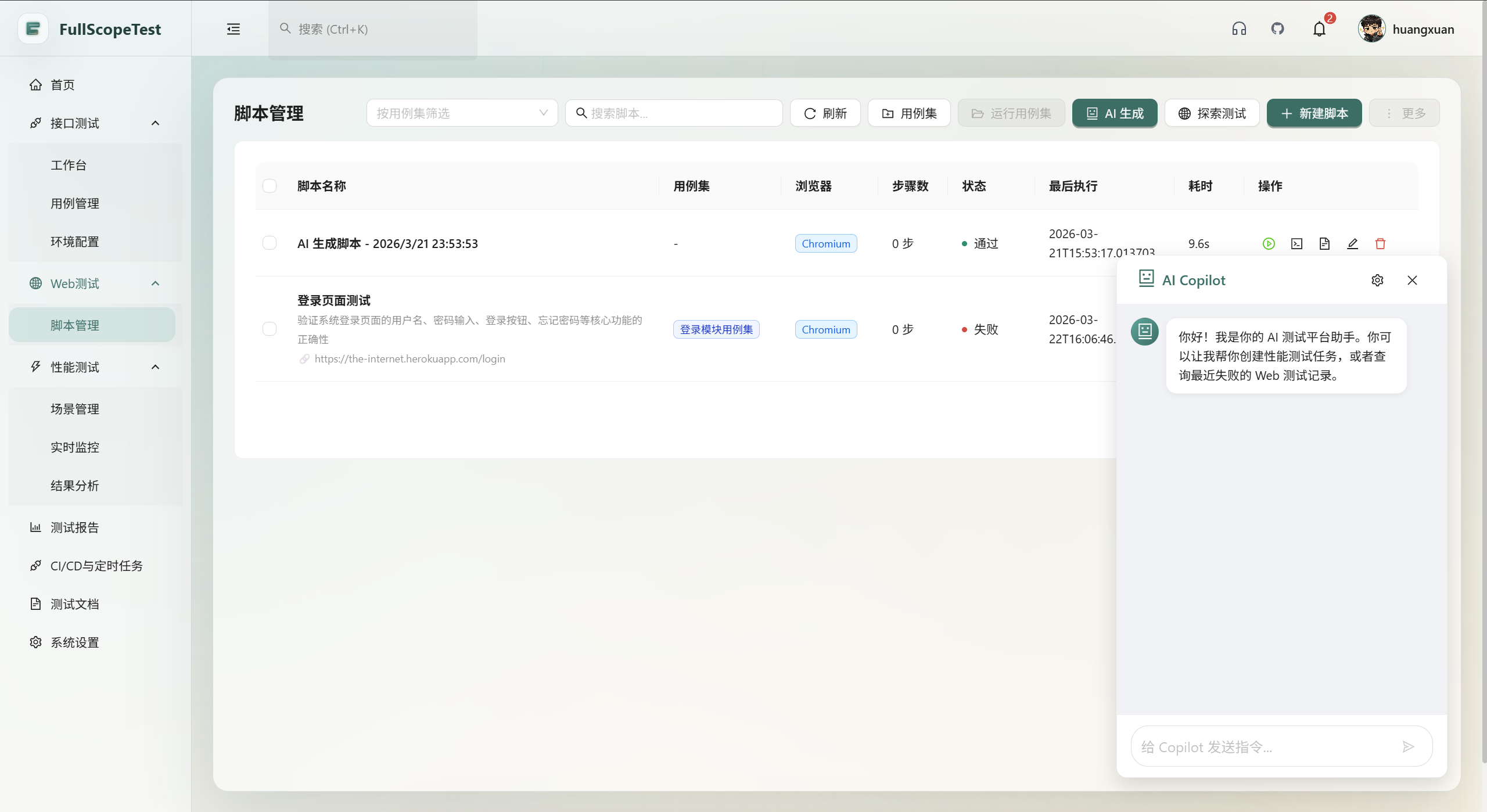Click the AI 生成 button

point(1115,113)
